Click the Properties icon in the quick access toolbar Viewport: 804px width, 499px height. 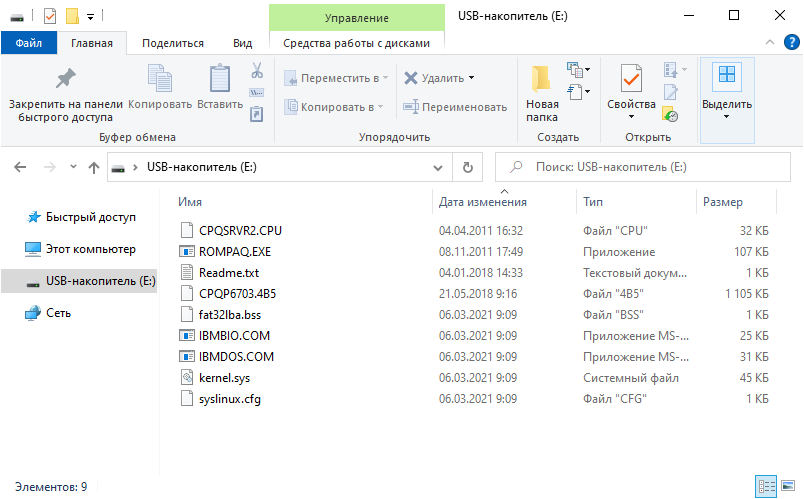(50, 16)
